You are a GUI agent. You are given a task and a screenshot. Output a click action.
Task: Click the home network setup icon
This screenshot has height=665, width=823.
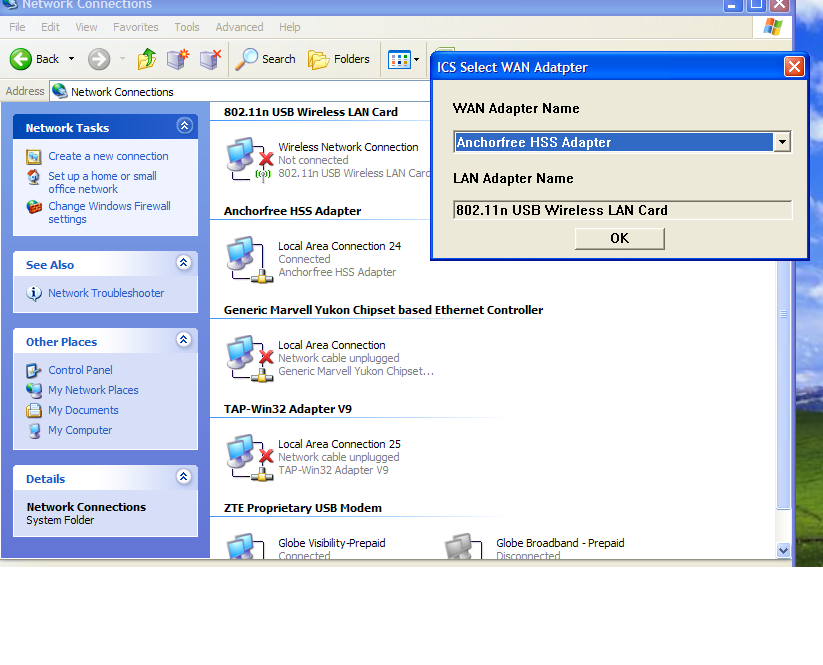point(34,177)
